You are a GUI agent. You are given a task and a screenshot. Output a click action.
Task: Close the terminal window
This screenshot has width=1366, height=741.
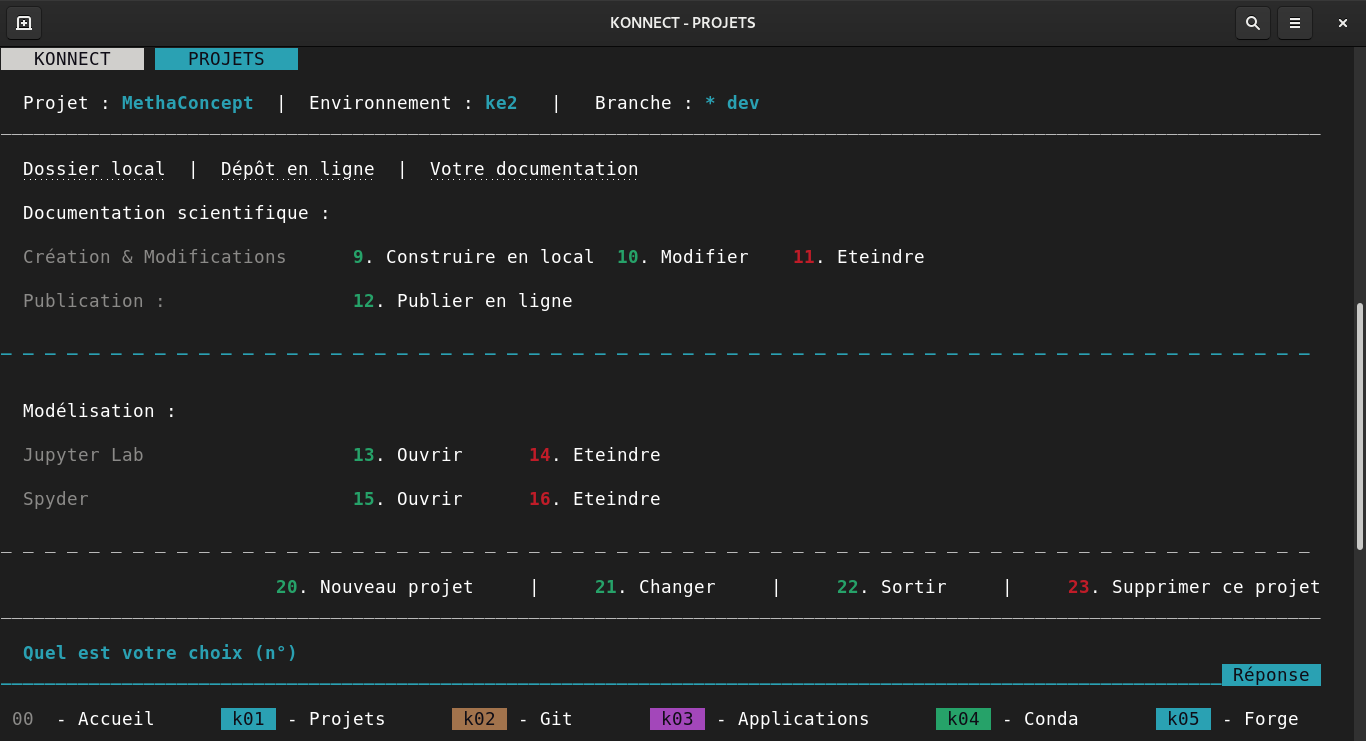click(1342, 23)
